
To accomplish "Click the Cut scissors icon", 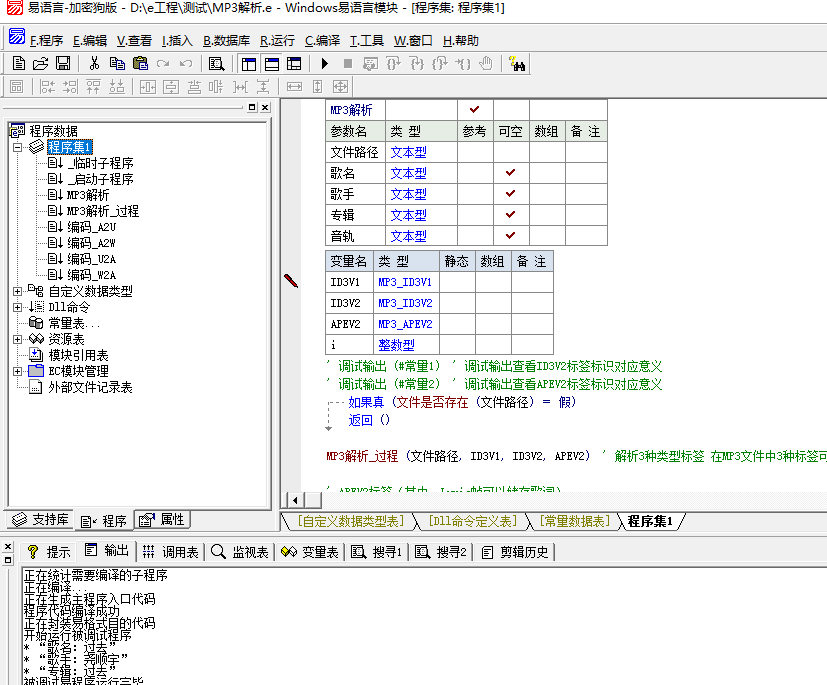I will 94,64.
